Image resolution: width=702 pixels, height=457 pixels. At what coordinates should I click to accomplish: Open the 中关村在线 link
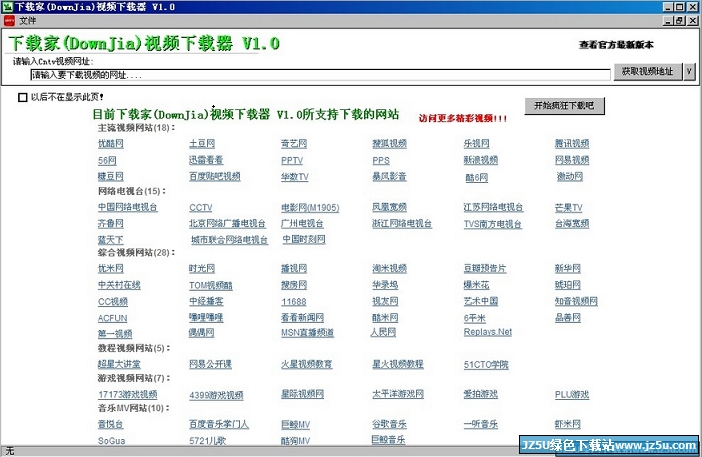click(119, 285)
